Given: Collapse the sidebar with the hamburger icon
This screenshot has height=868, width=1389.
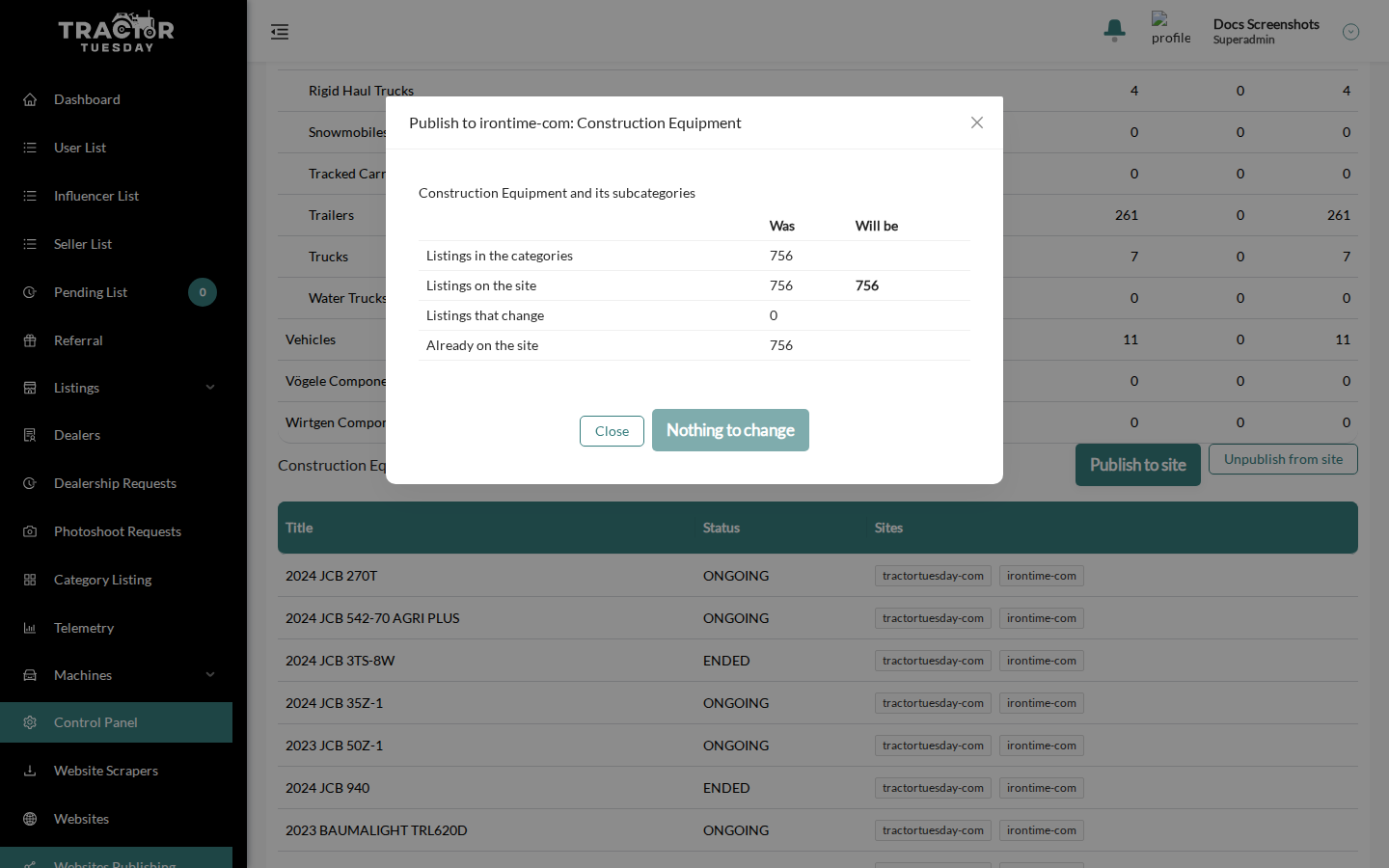Looking at the screenshot, I should tap(280, 32).
